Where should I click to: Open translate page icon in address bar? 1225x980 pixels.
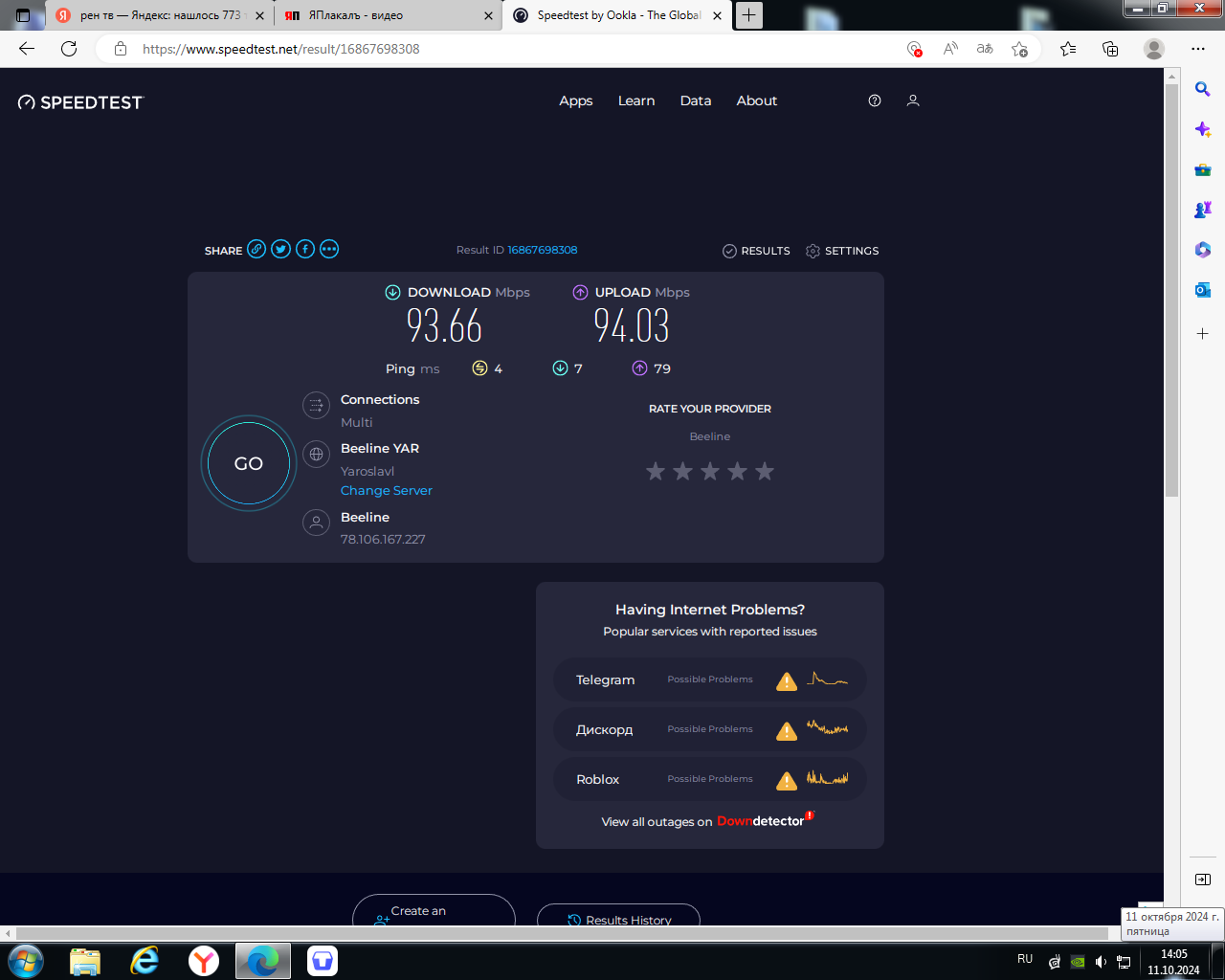pos(985,49)
